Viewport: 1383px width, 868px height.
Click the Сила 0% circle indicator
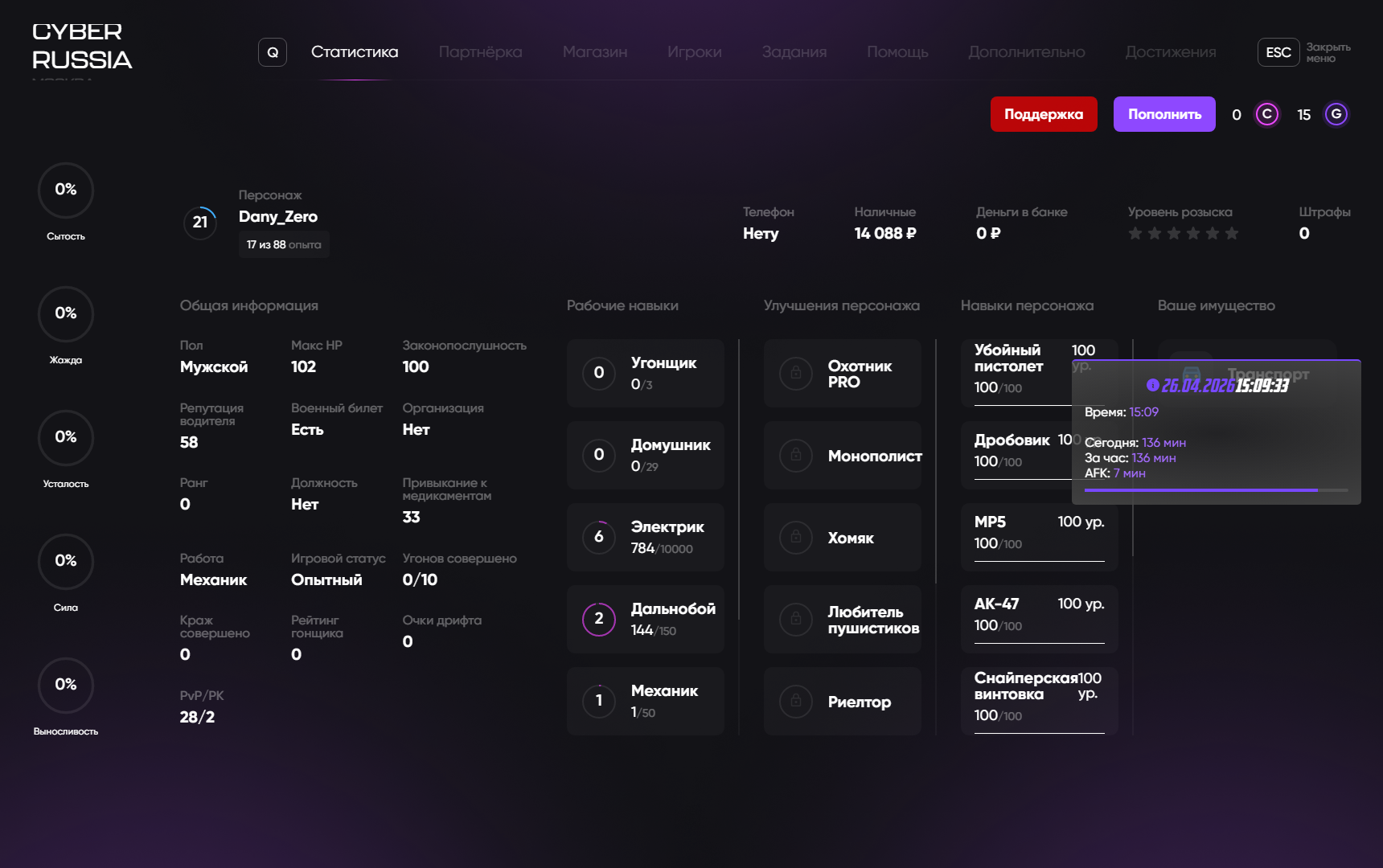click(66, 562)
